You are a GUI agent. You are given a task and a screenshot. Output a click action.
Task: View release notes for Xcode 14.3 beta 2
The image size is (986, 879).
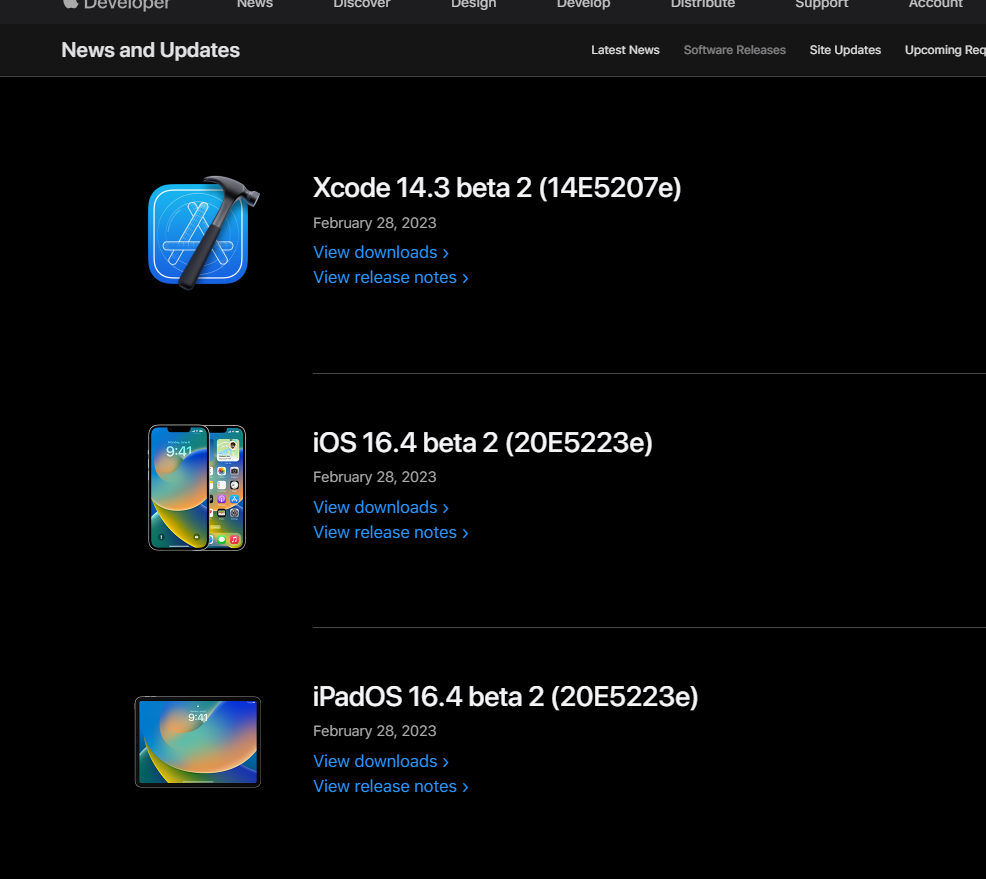pyautogui.click(x=391, y=277)
